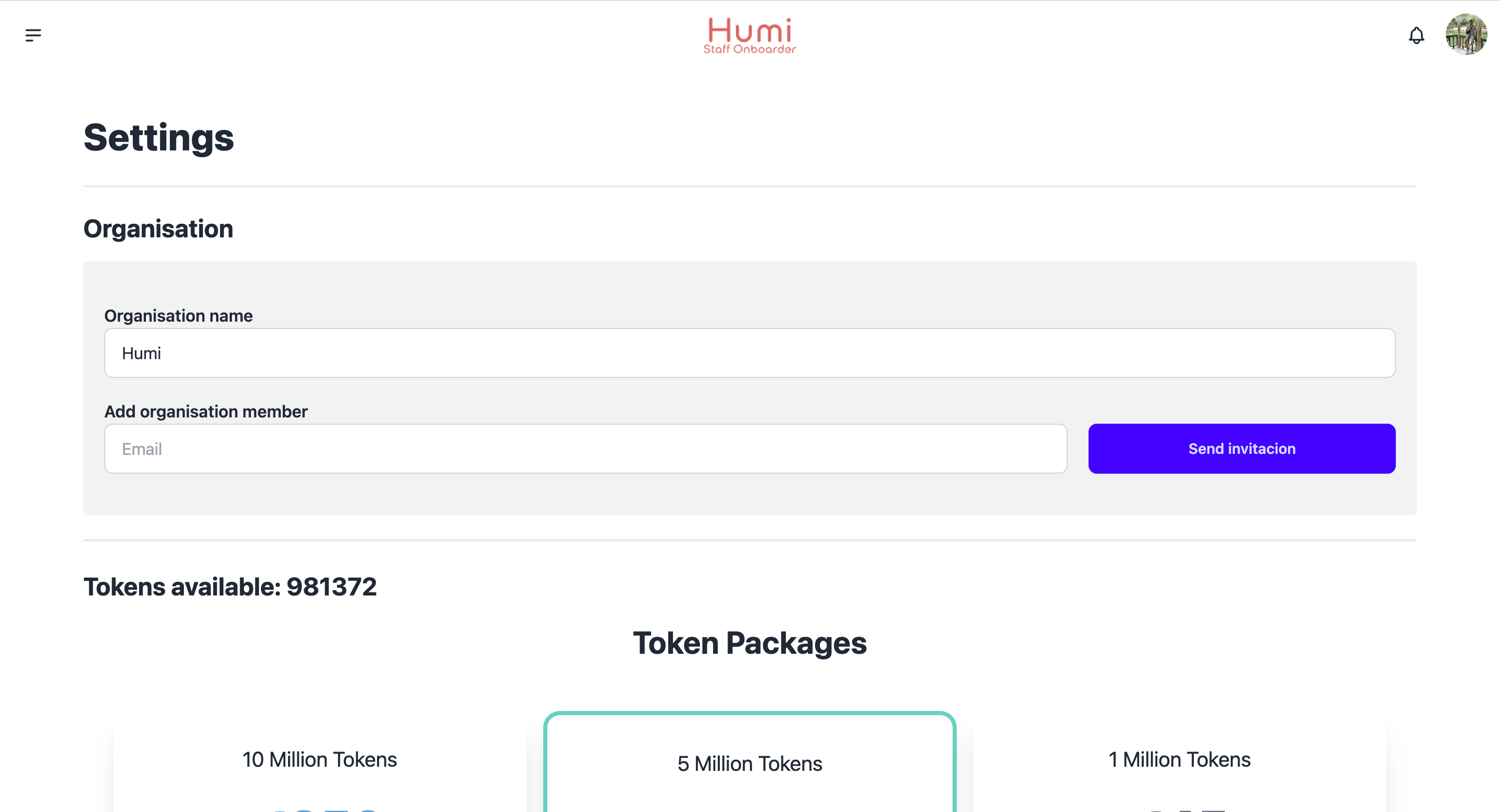
Task: Open the user profile avatar
Action: point(1466,34)
